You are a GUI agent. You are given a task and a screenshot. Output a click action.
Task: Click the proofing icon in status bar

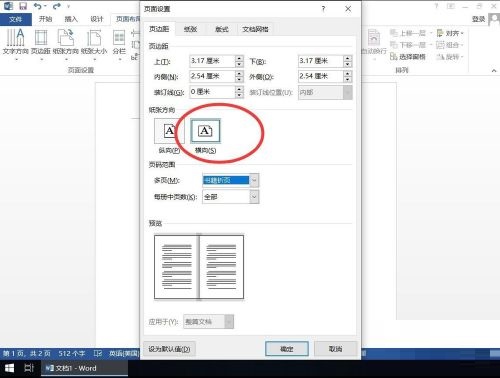click(x=98, y=353)
